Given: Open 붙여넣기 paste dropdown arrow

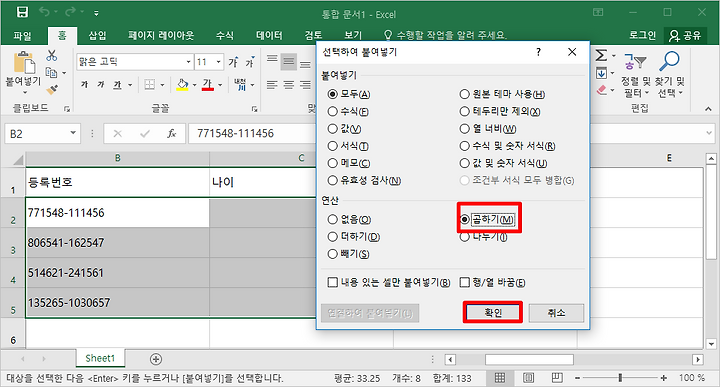Looking at the screenshot, I should 25,92.
